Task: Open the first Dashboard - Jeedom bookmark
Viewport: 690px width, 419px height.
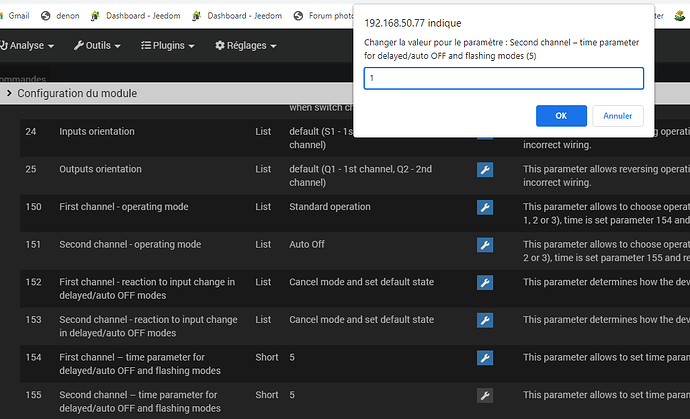Action: coord(140,15)
